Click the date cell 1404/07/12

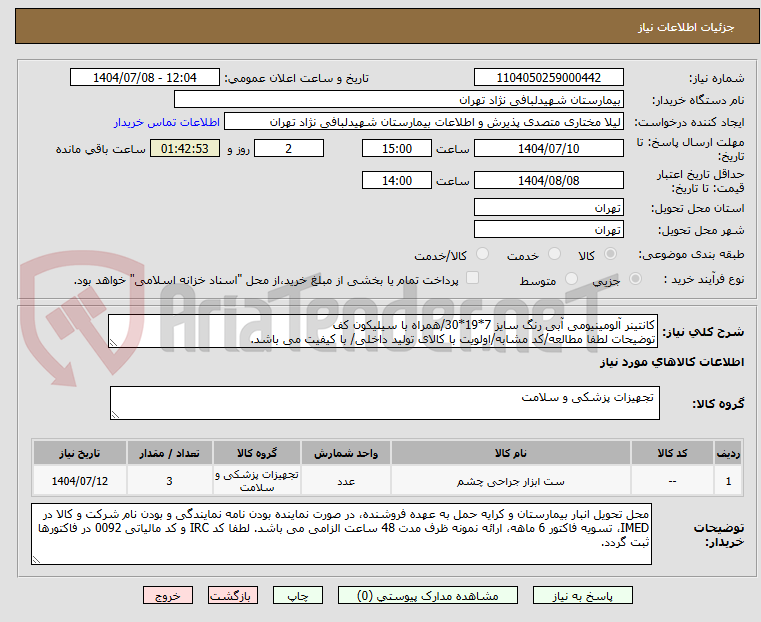click(x=80, y=481)
